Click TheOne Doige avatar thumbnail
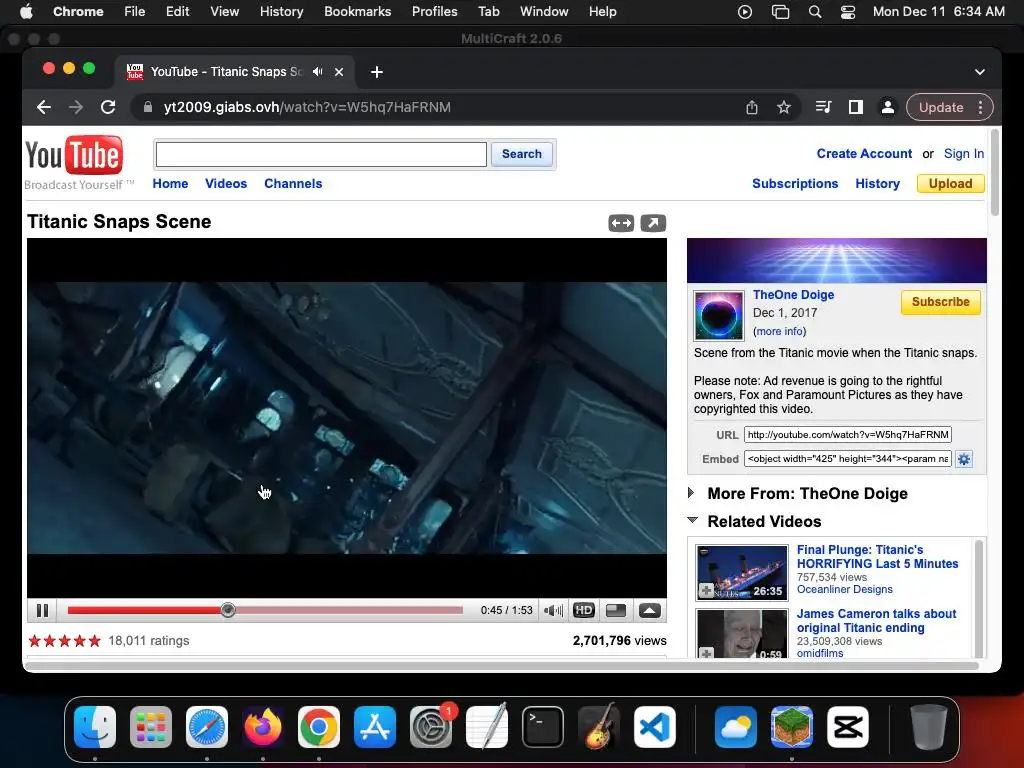The height and width of the screenshot is (768, 1024). 718,316
